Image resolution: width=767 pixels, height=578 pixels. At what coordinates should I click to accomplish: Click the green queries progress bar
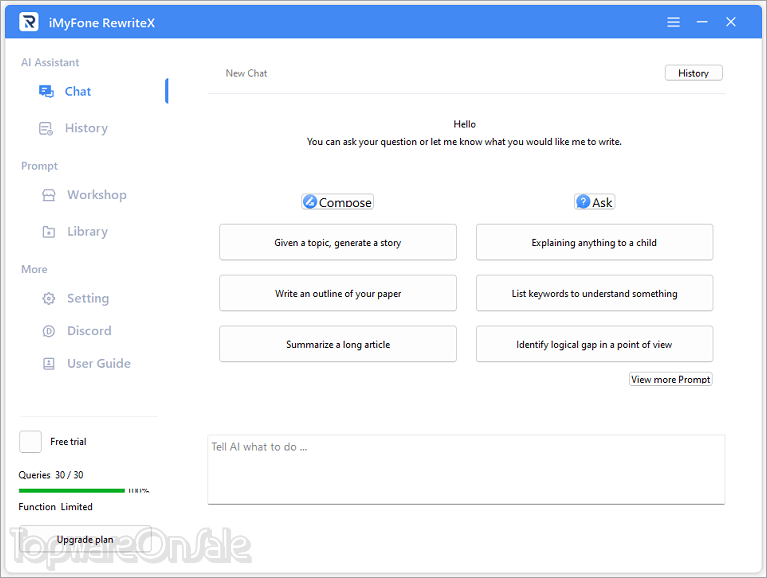[x=71, y=490]
